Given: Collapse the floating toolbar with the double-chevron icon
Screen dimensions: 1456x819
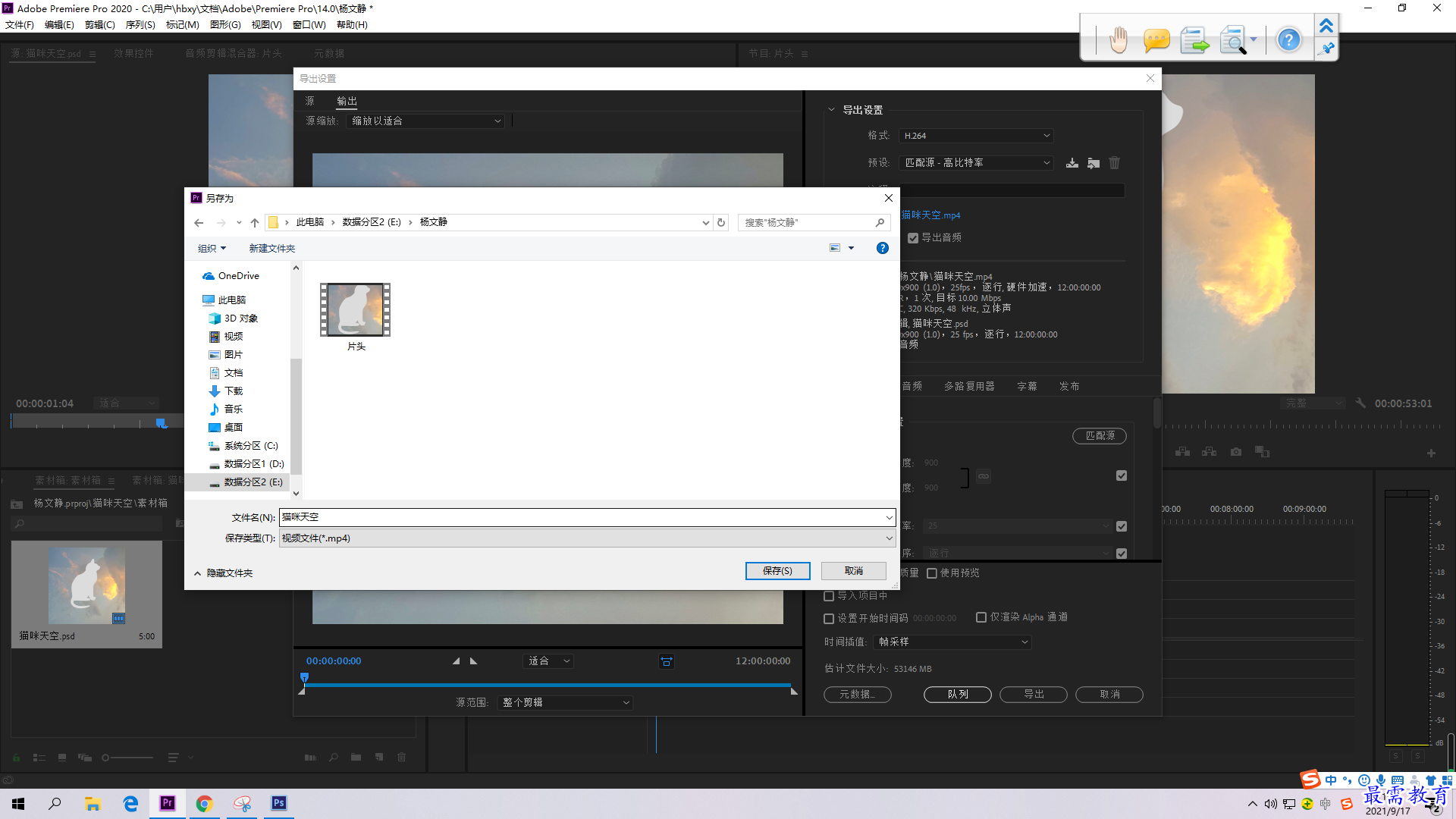Looking at the screenshot, I should pos(1326,26).
